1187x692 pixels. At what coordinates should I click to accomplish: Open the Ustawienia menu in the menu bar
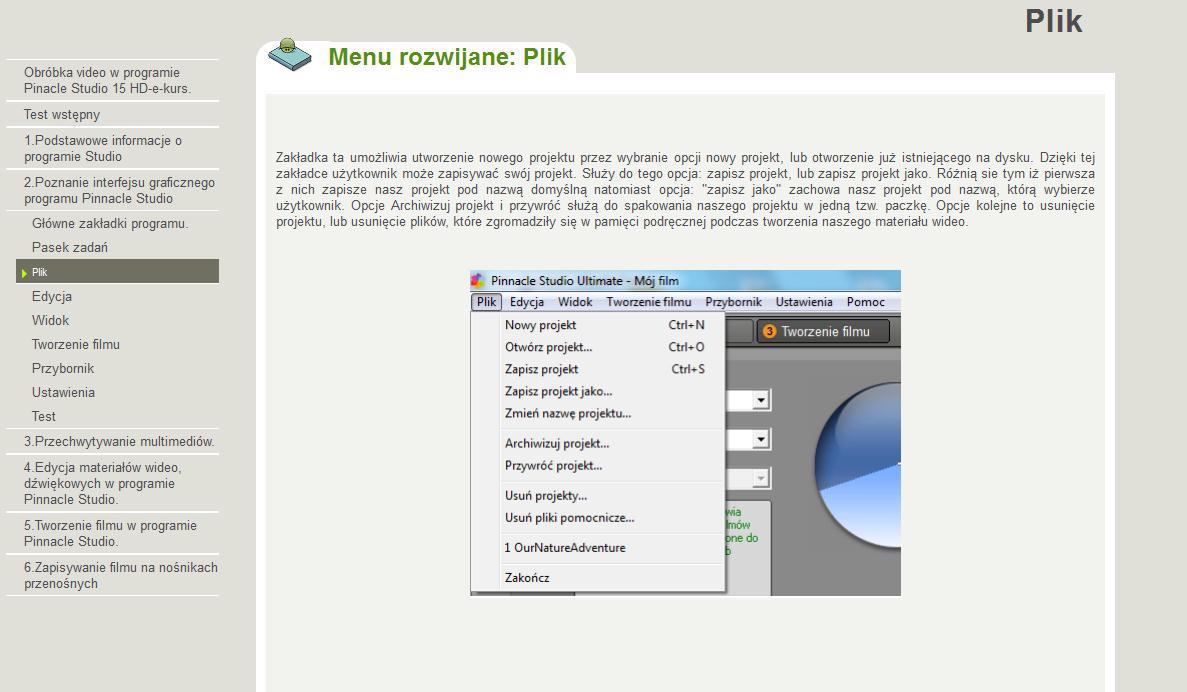pos(804,302)
